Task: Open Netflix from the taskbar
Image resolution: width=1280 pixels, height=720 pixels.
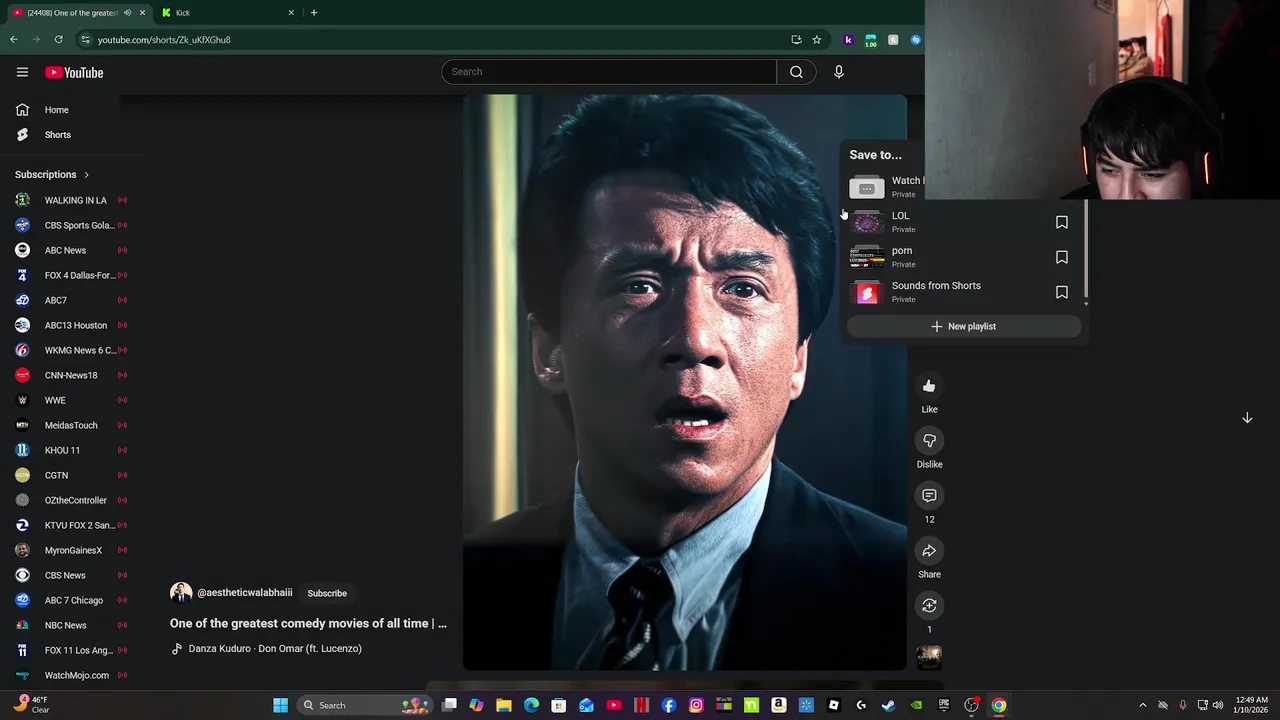Action: (x=641, y=706)
